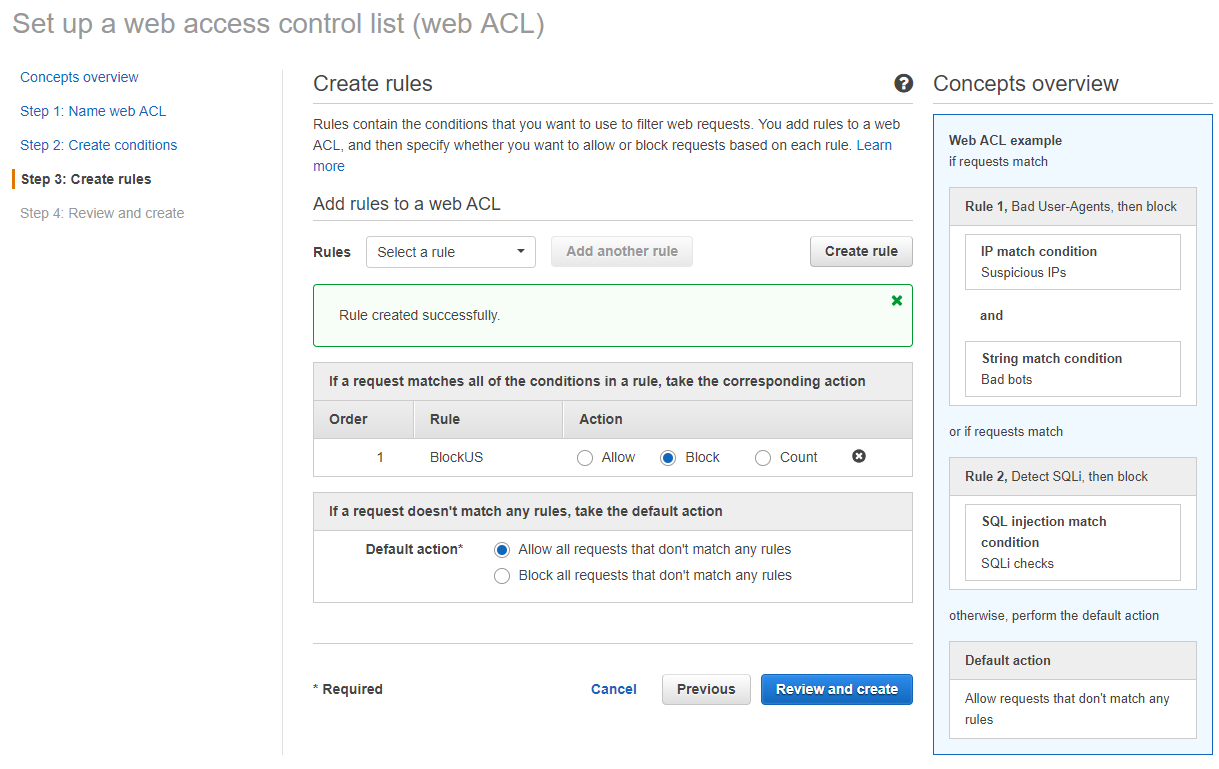Navigate to Step 1: Name web ACL

[93, 111]
